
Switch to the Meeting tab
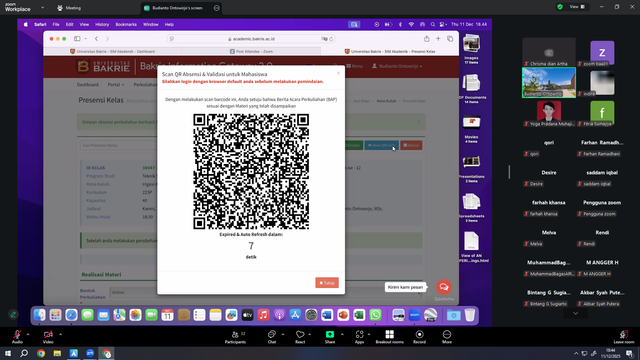pyautogui.click(x=69, y=8)
